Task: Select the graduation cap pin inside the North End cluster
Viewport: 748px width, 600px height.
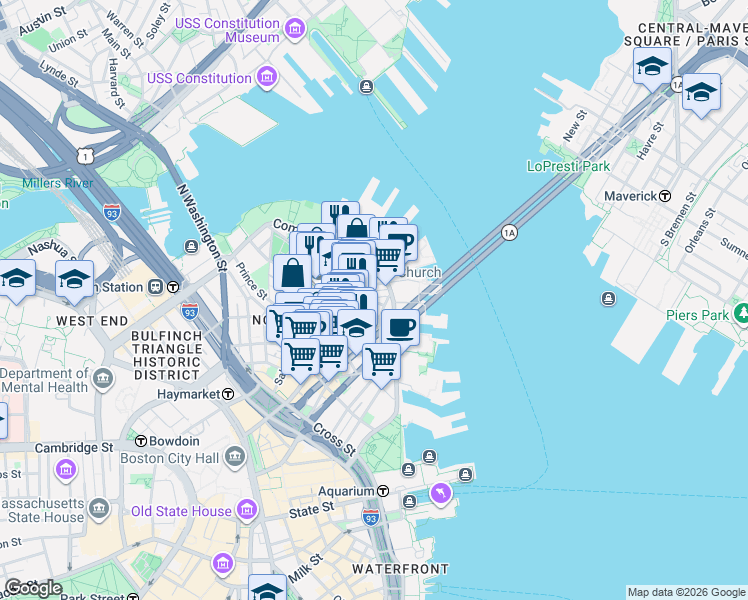Action: coord(358,329)
